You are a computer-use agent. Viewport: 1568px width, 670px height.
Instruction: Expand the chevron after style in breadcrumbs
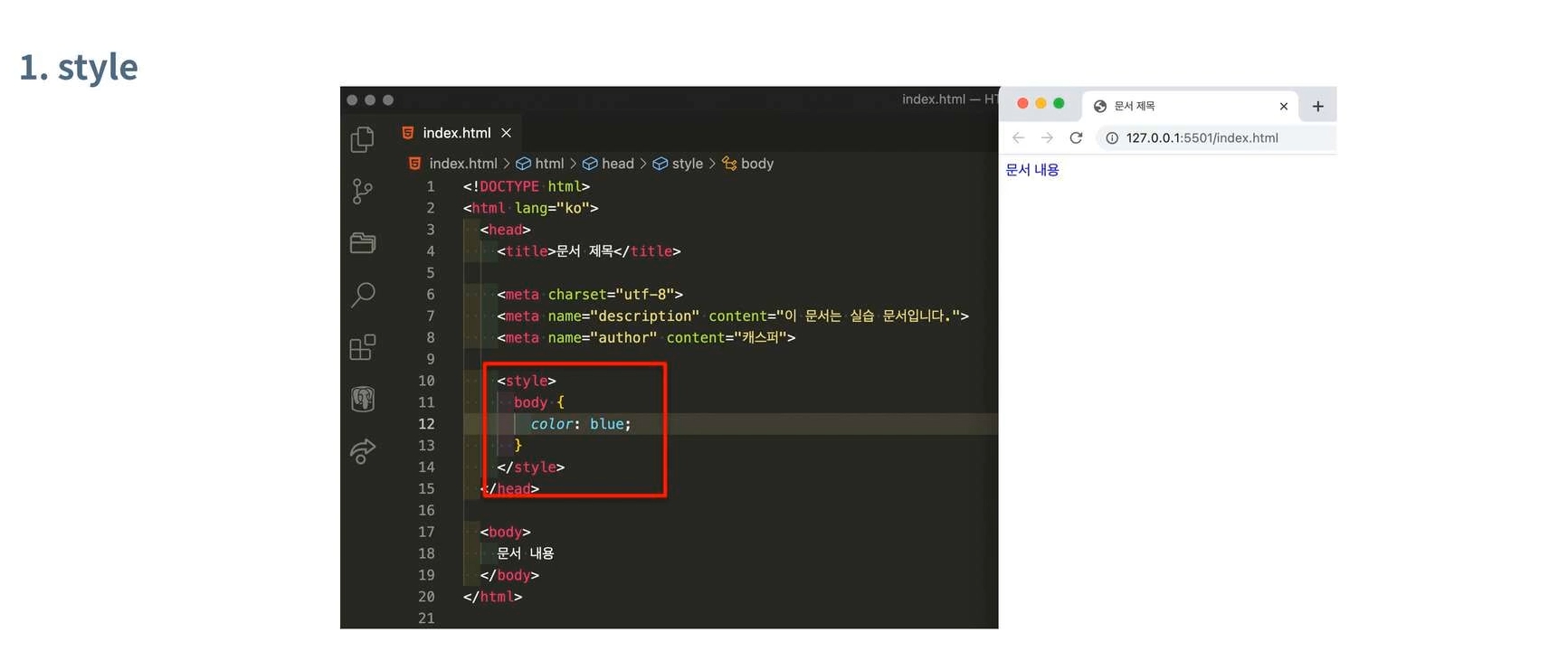pyautogui.click(x=713, y=164)
